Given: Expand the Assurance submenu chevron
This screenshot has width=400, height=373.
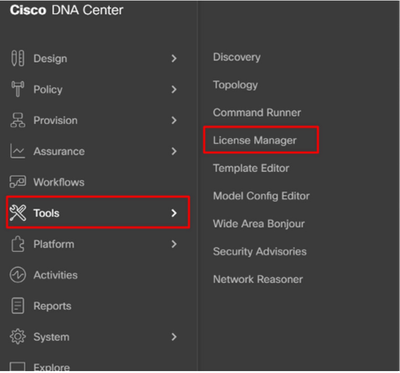Looking at the screenshot, I should [174, 151].
